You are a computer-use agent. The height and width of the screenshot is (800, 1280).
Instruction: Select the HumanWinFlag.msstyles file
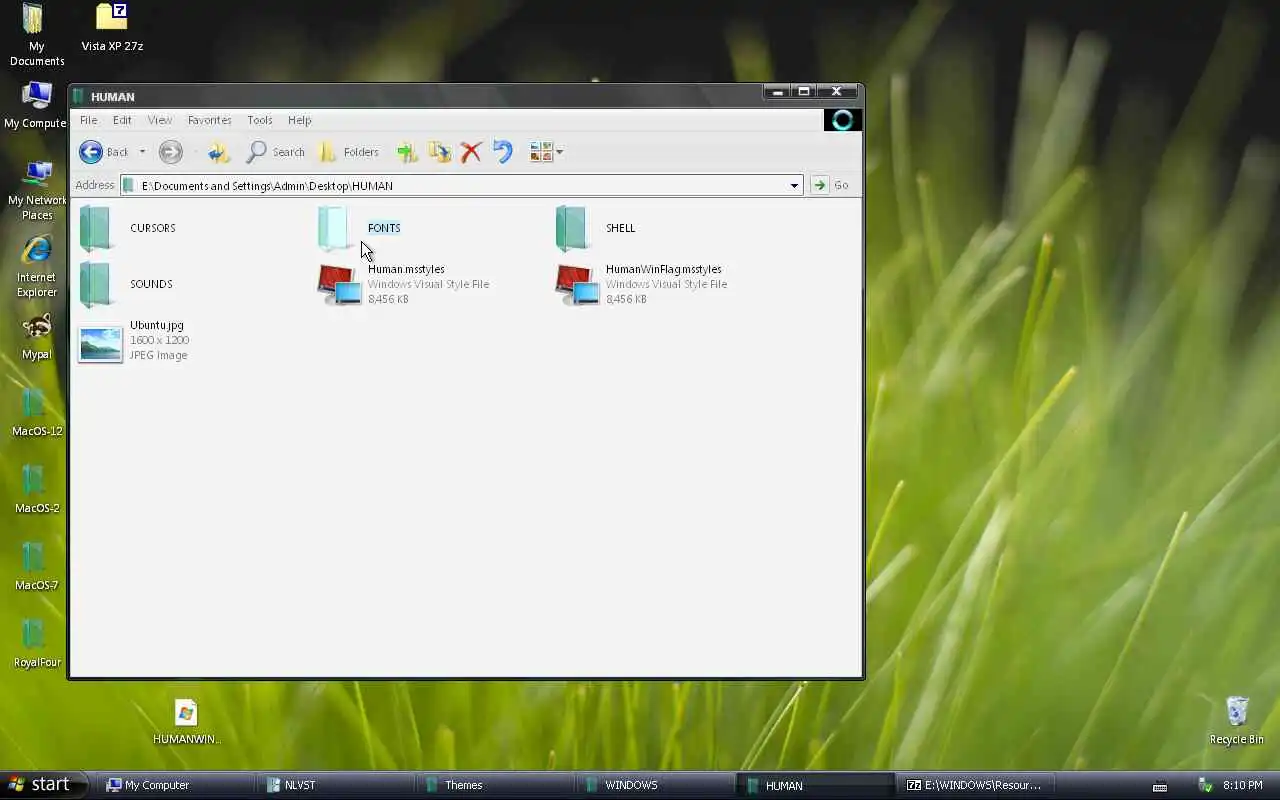tap(642, 284)
